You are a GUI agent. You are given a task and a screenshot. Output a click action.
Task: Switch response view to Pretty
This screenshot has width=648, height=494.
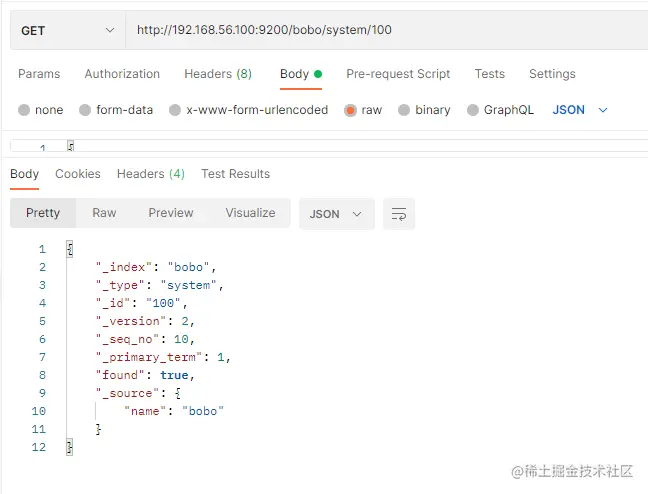[x=43, y=213]
